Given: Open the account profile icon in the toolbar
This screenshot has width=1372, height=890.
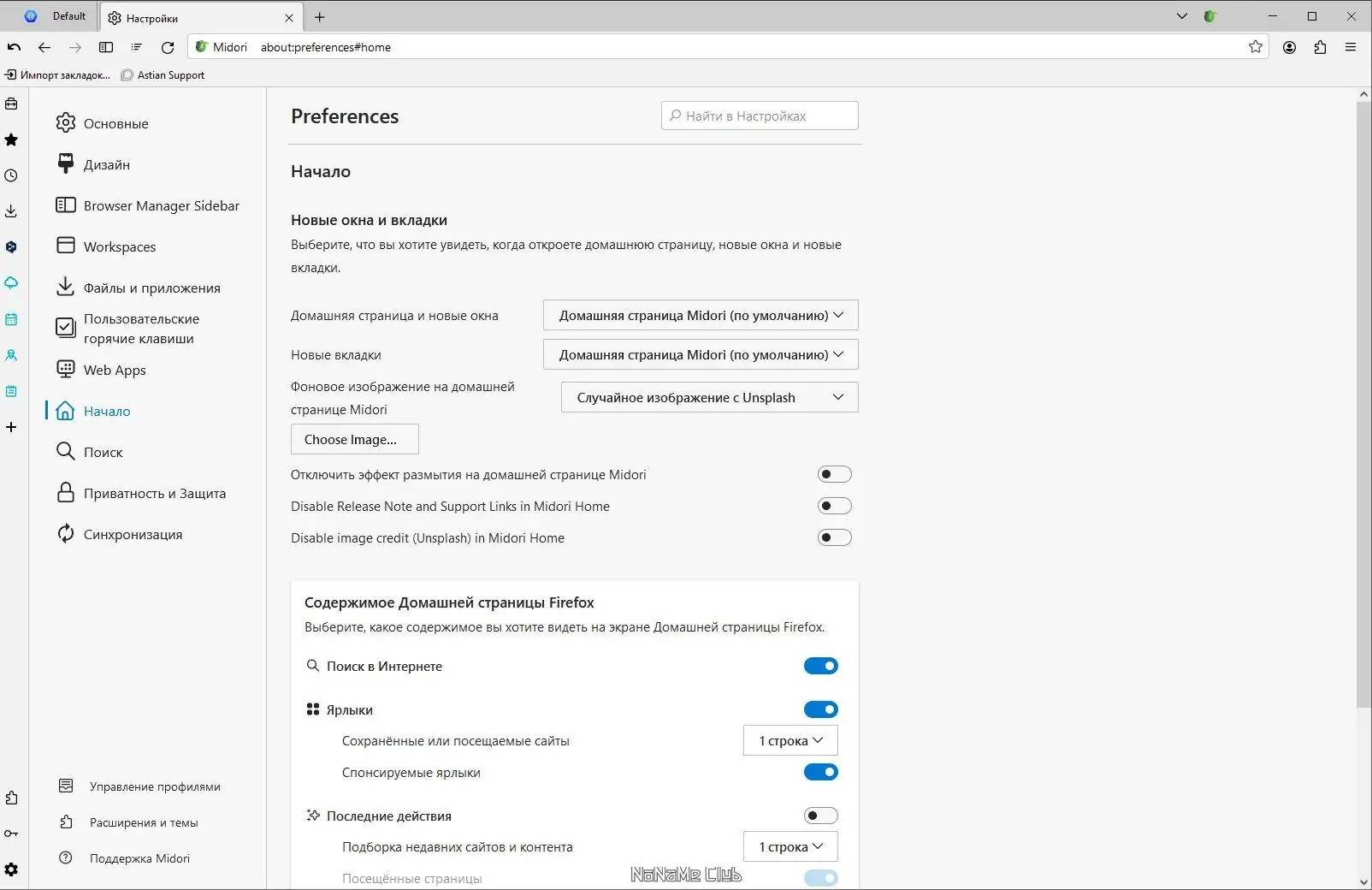Looking at the screenshot, I should coord(1289,47).
